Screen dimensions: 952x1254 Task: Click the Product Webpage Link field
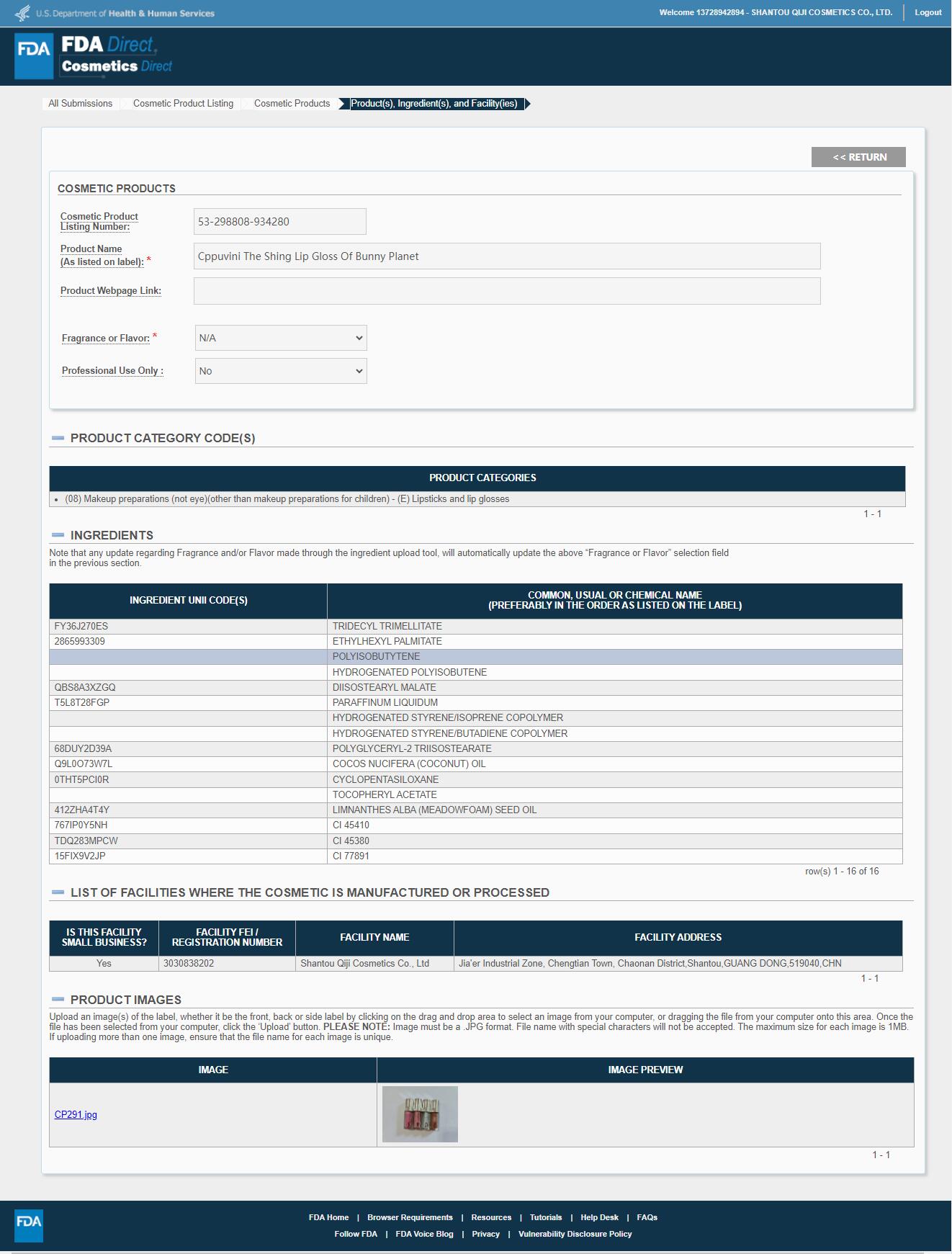point(506,291)
